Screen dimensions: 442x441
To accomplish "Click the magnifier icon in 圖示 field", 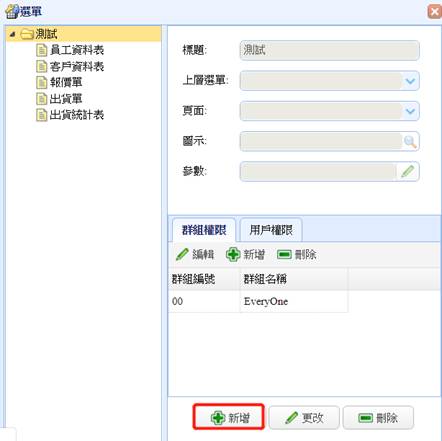I will [410, 142].
